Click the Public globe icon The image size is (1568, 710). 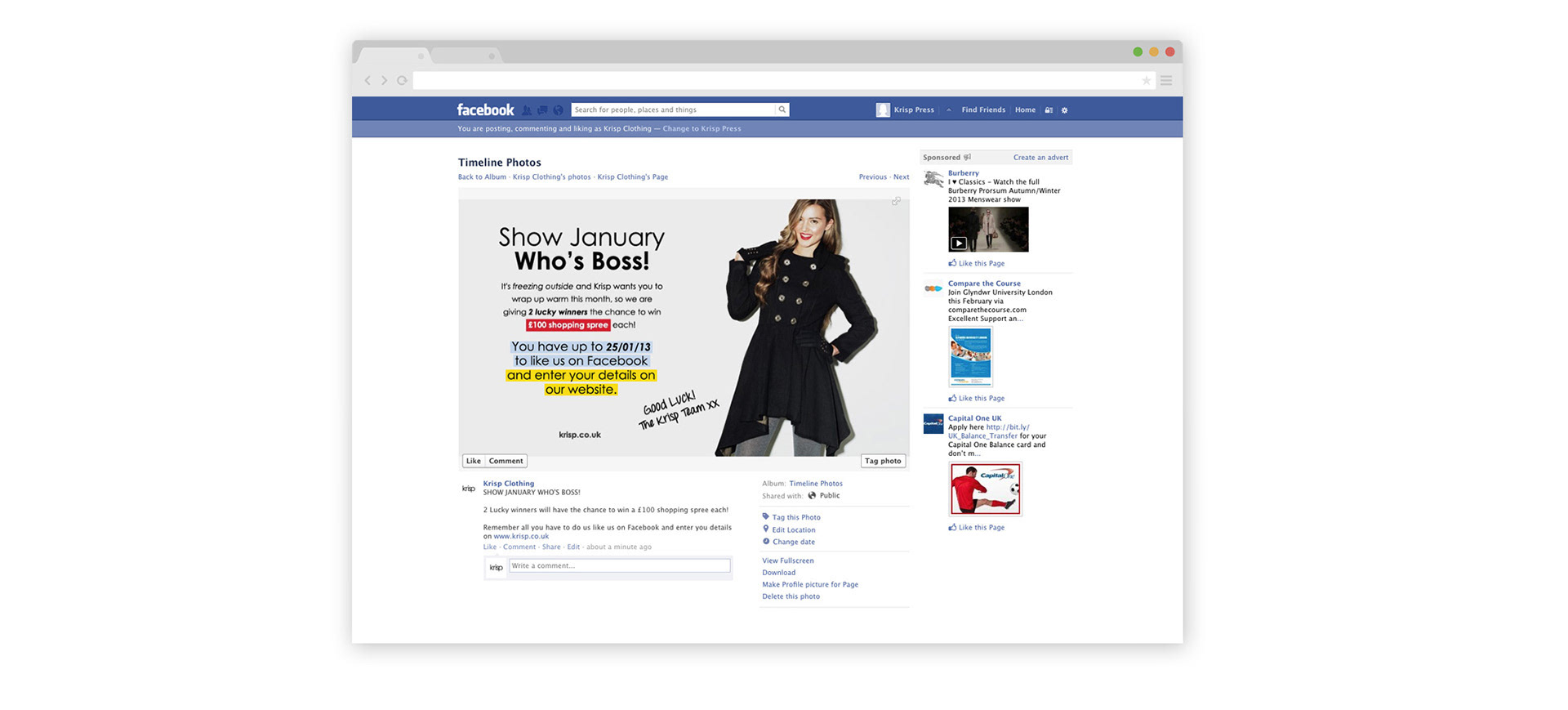pos(812,495)
